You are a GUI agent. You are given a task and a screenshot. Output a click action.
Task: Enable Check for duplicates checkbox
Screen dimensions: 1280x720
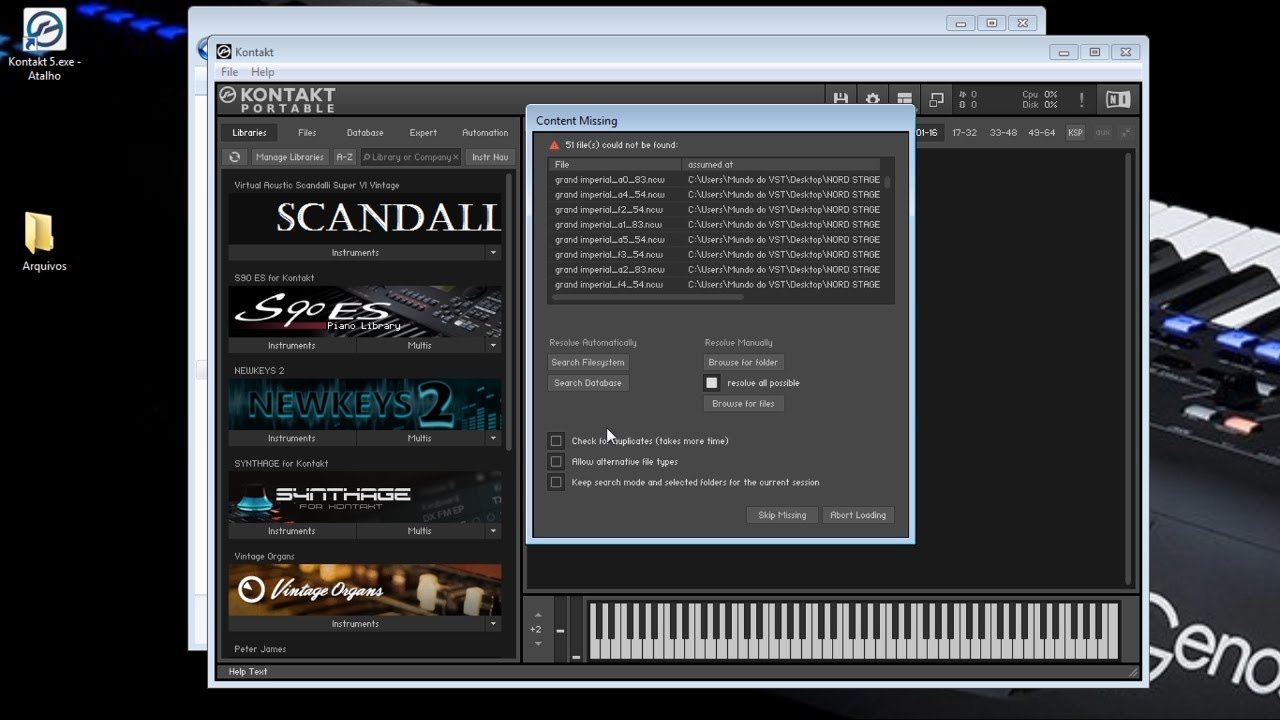point(556,441)
